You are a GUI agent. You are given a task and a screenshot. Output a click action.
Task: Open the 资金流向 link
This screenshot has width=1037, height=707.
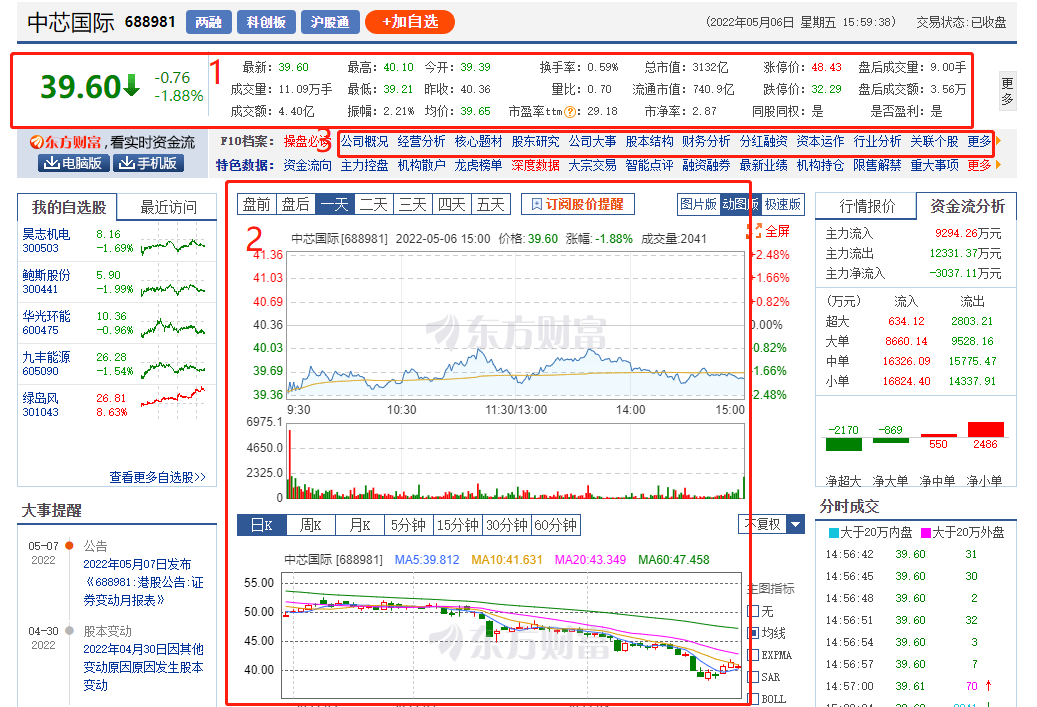tap(308, 165)
